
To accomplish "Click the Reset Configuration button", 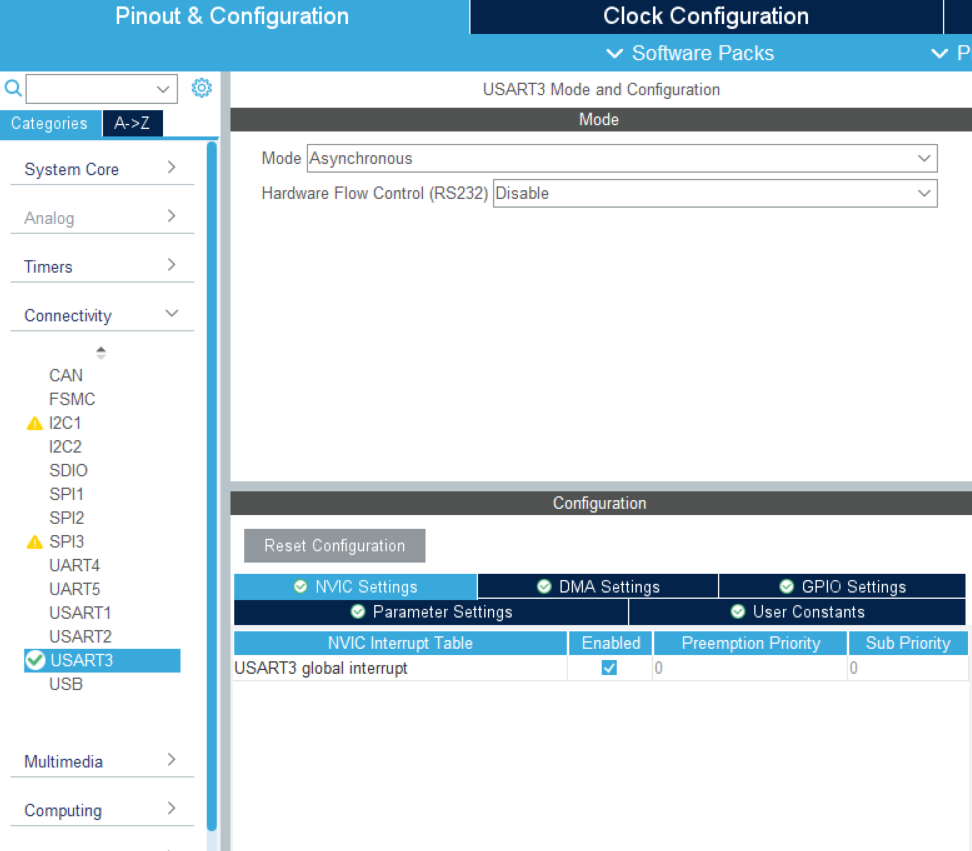I will [x=335, y=545].
